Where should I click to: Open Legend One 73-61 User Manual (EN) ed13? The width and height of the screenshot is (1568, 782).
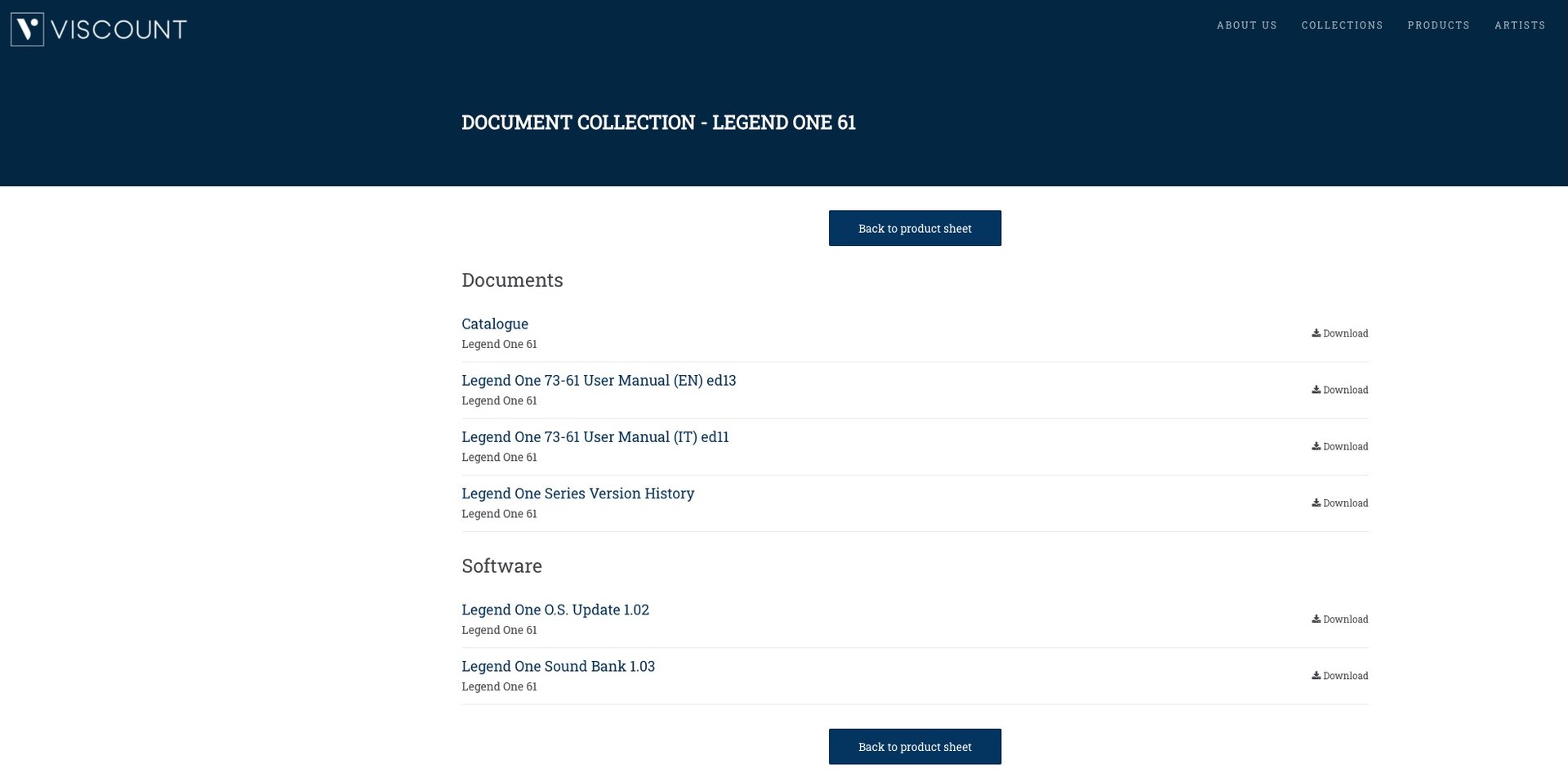(599, 380)
